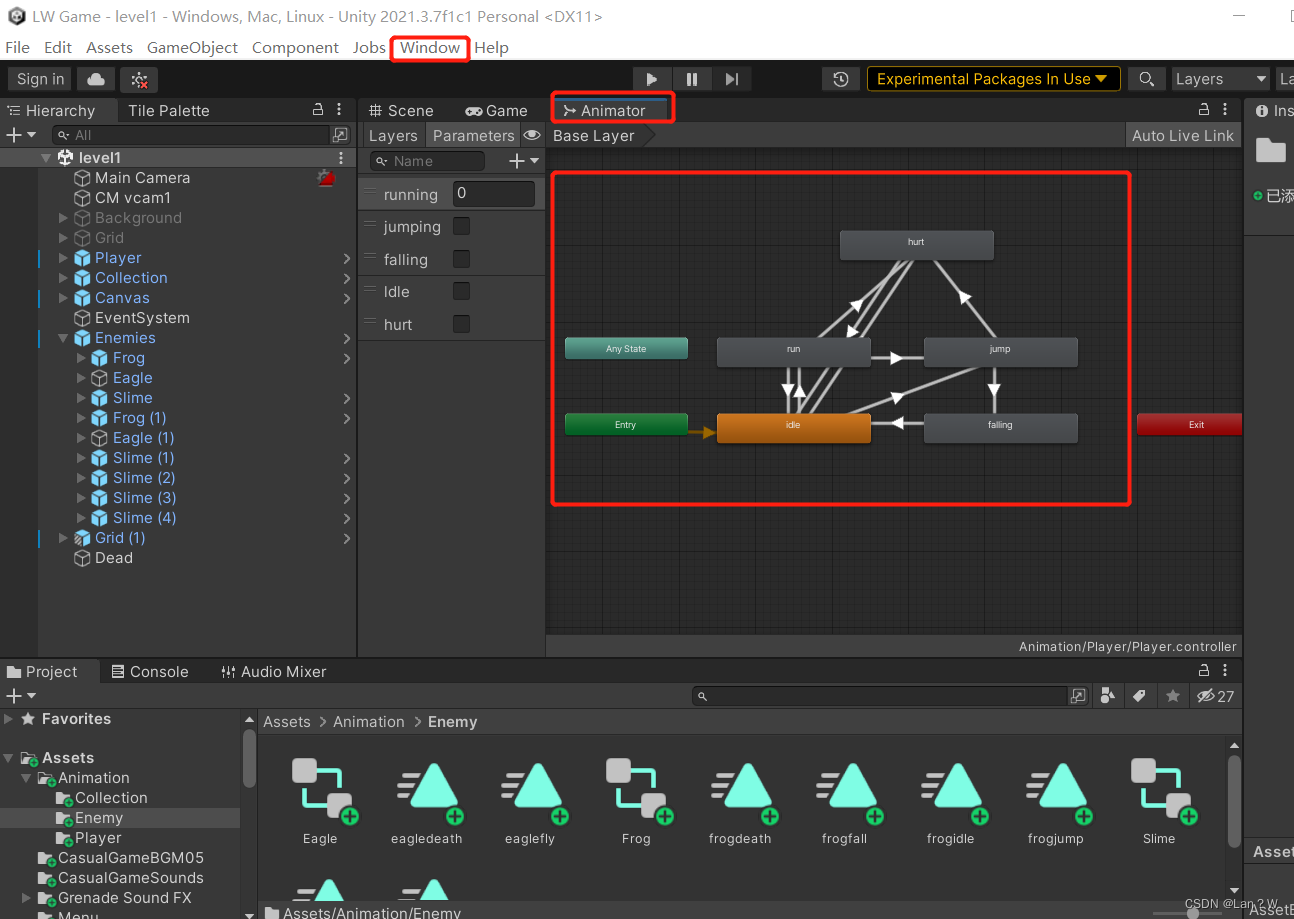The height and width of the screenshot is (919, 1294).
Task: Collapse the Enemies object in Hierarchy
Action: pyautogui.click(x=64, y=338)
